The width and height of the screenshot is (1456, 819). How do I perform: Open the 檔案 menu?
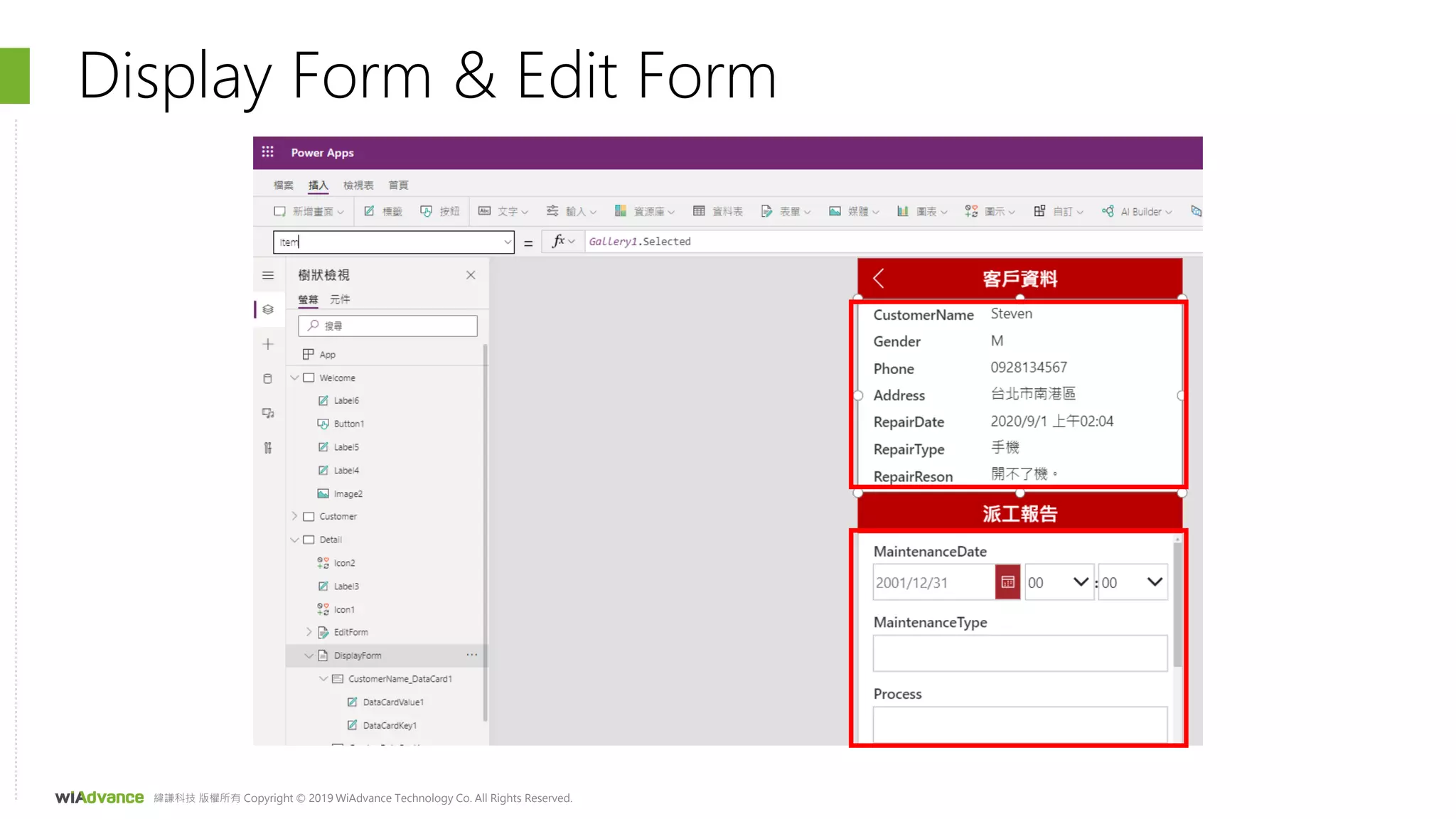(x=284, y=185)
